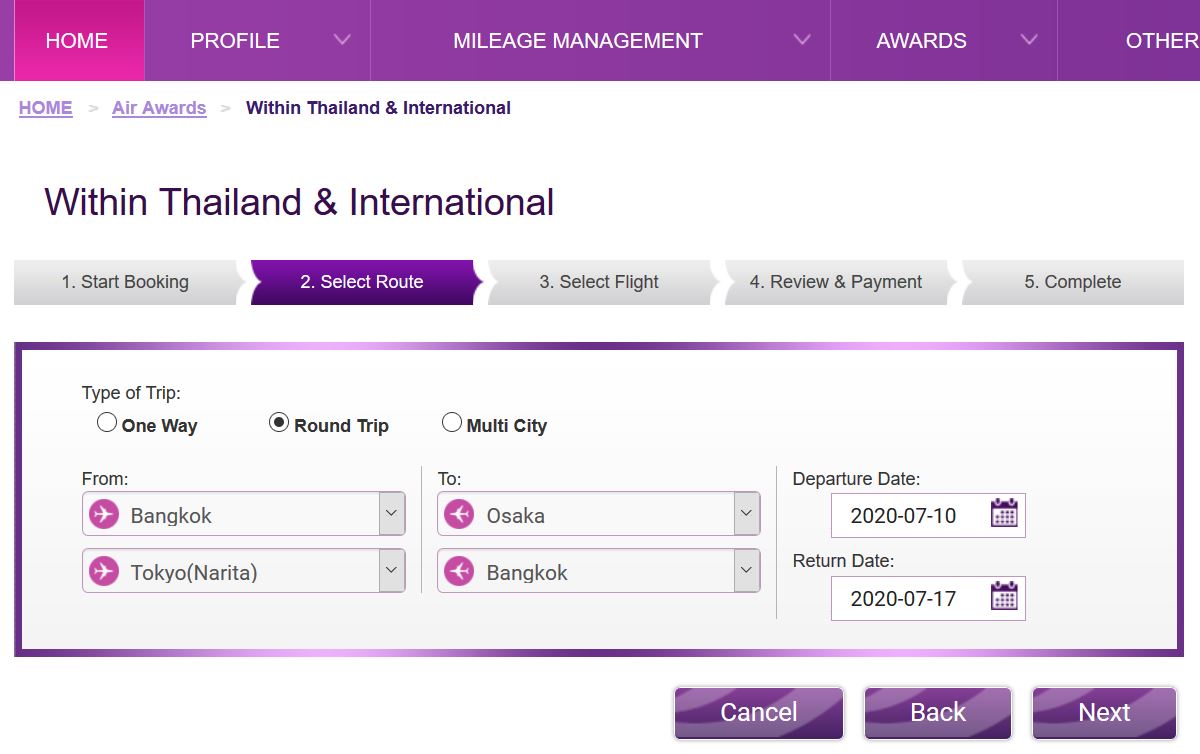Choose the Multi City trip type

click(x=452, y=423)
